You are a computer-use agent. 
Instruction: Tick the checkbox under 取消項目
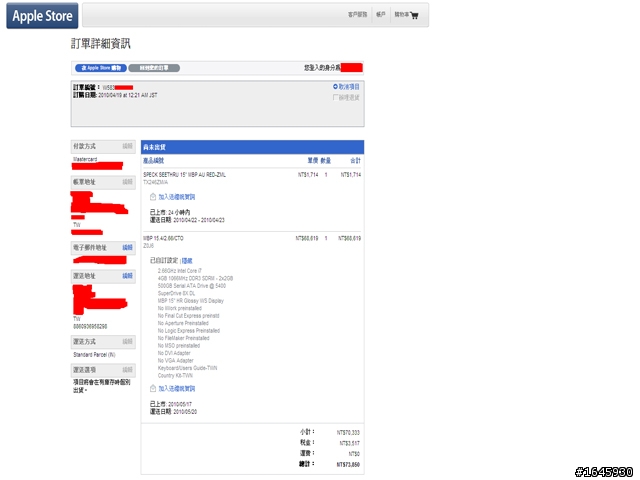point(335,97)
